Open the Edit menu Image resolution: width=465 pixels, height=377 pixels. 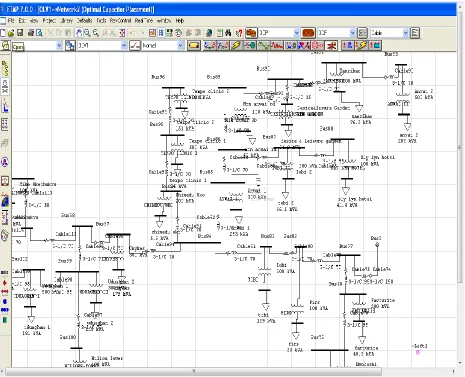click(22, 21)
